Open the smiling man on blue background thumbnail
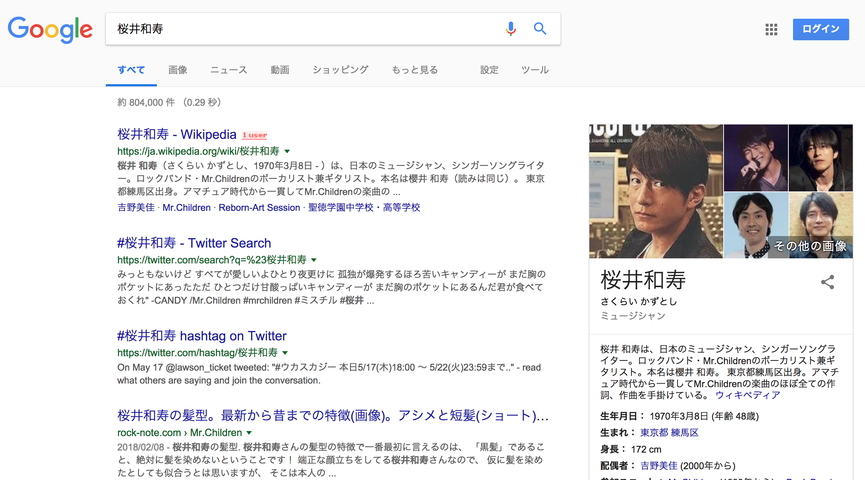The width and height of the screenshot is (865, 480). pyautogui.click(x=756, y=225)
